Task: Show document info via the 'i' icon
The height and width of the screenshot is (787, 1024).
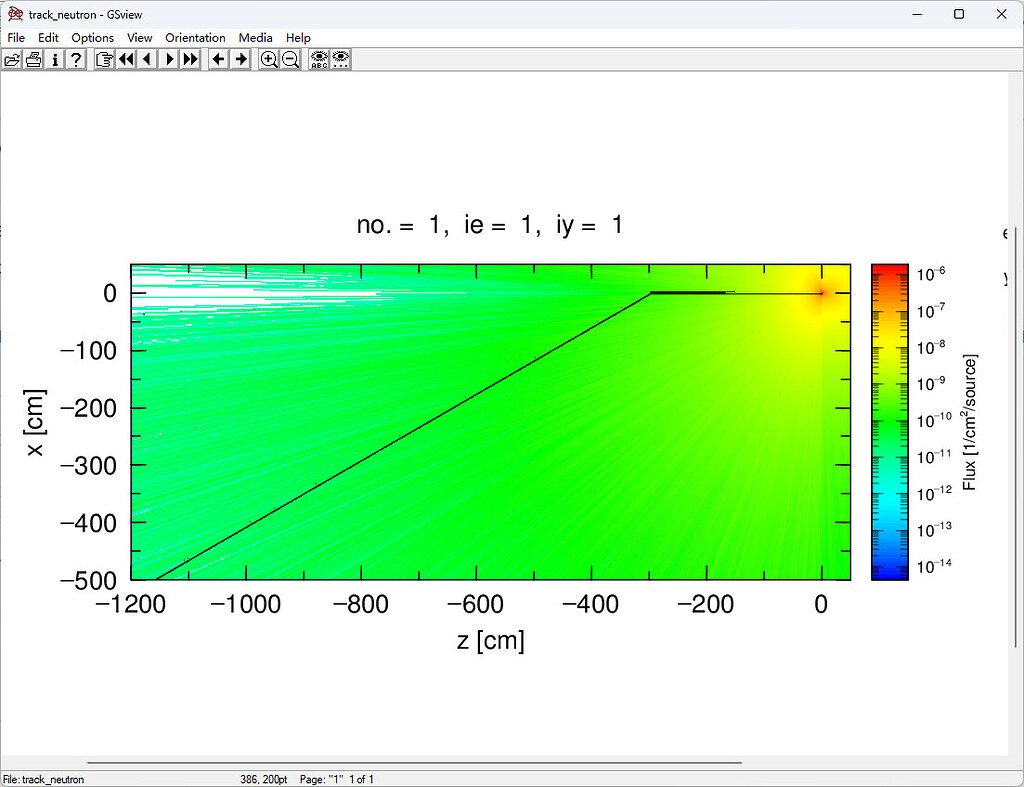Action: pyautogui.click(x=55, y=59)
